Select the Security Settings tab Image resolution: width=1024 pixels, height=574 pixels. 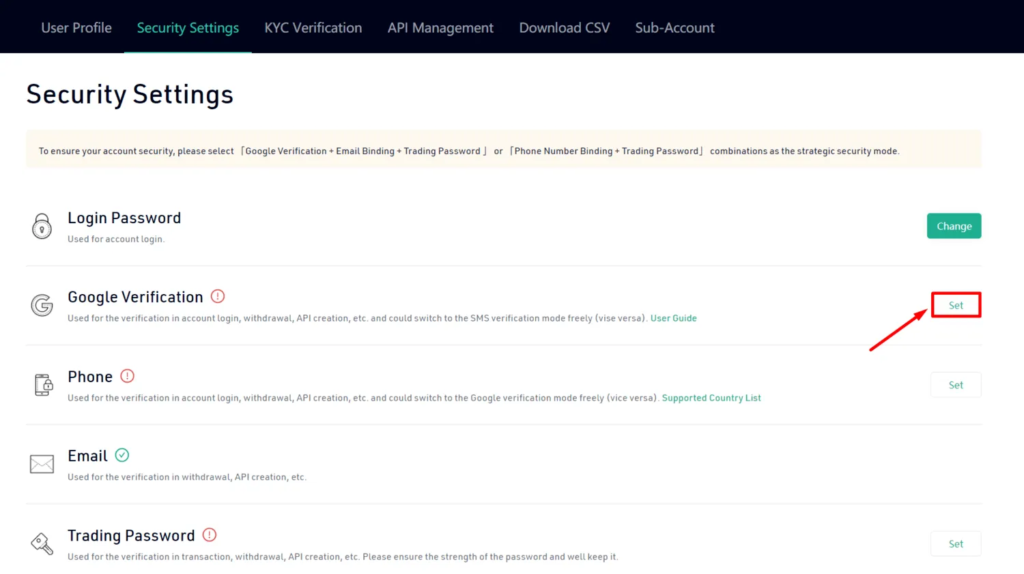[x=187, y=27]
